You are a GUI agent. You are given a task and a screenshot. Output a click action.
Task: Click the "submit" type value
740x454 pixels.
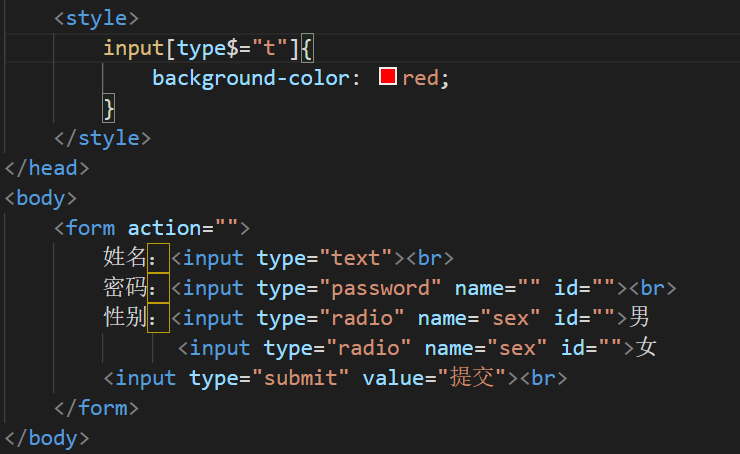click(x=300, y=378)
